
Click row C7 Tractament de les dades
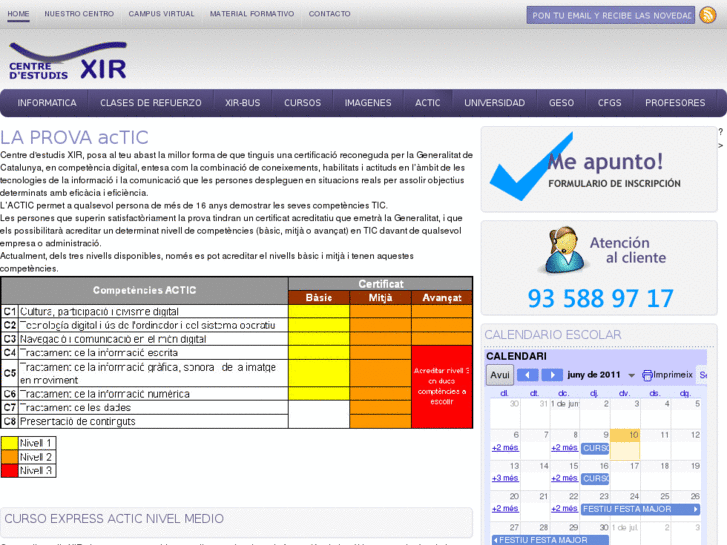click(145, 407)
